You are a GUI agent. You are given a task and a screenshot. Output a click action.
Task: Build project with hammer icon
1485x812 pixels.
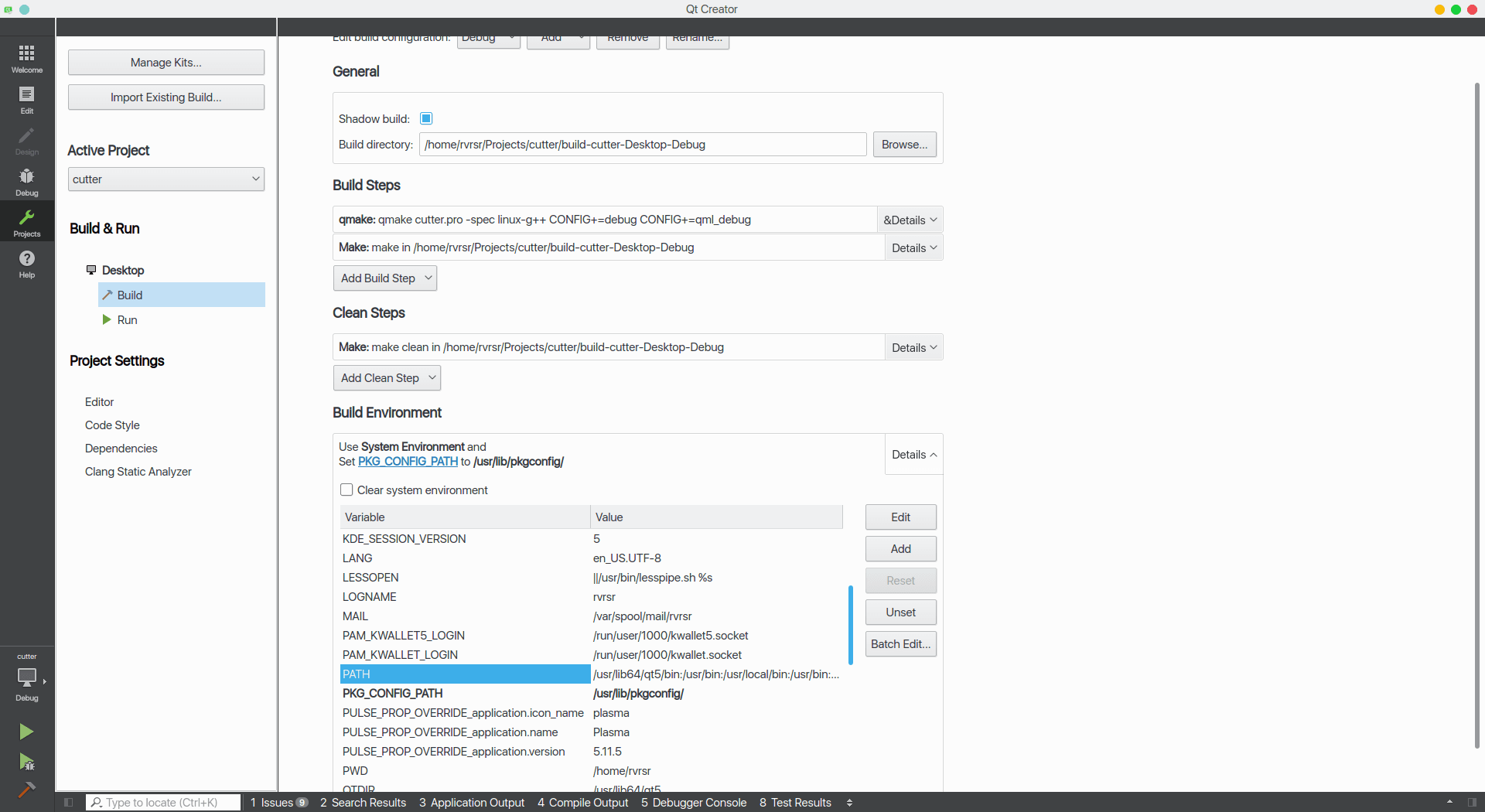tap(26, 790)
